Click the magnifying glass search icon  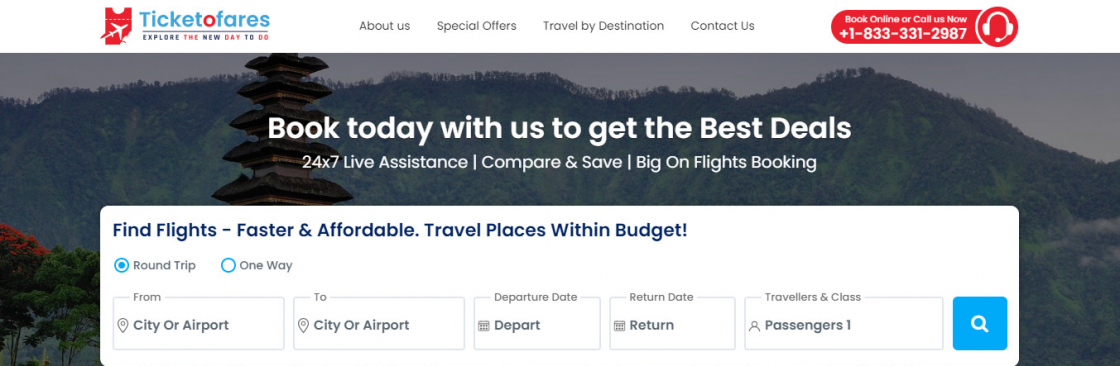(x=979, y=324)
